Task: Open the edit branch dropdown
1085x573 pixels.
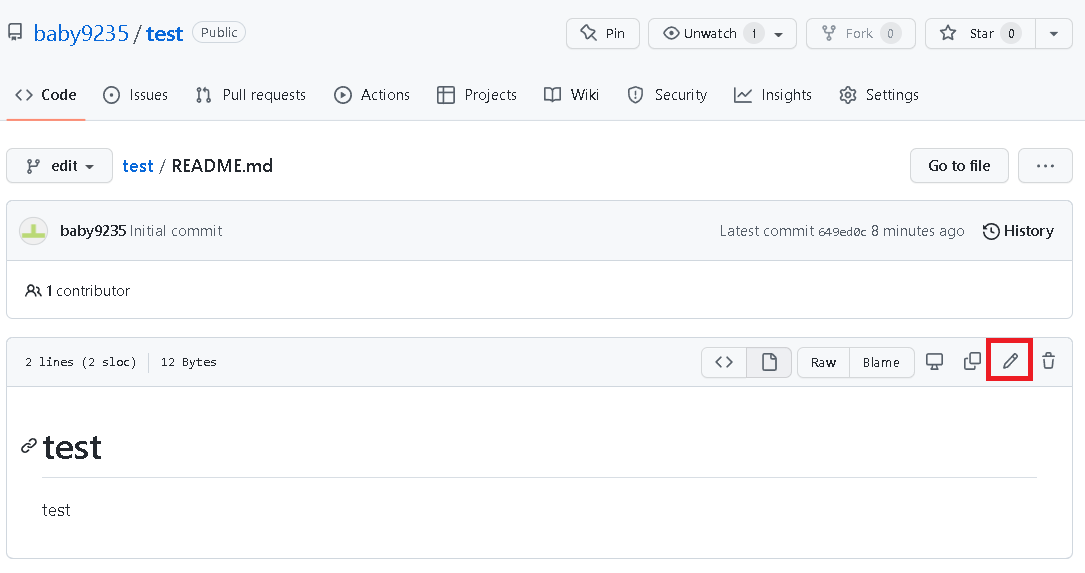Action: (x=60, y=165)
